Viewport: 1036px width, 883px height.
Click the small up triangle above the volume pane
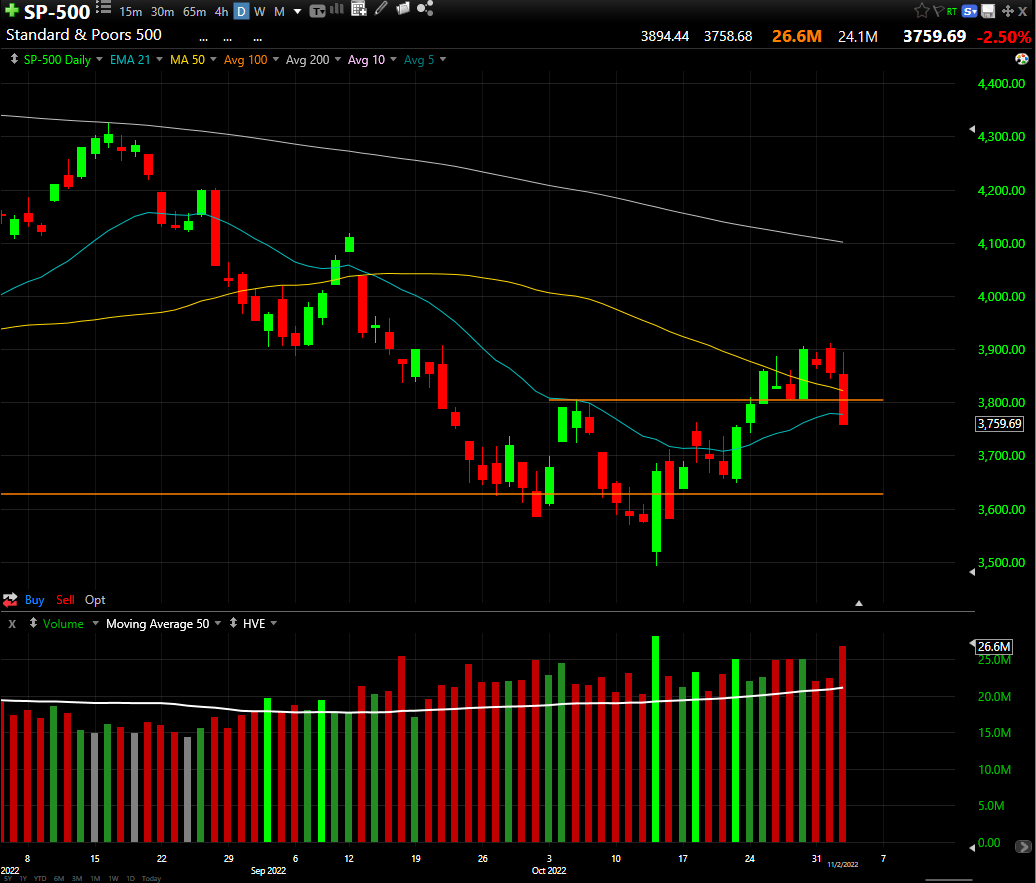(x=859, y=603)
